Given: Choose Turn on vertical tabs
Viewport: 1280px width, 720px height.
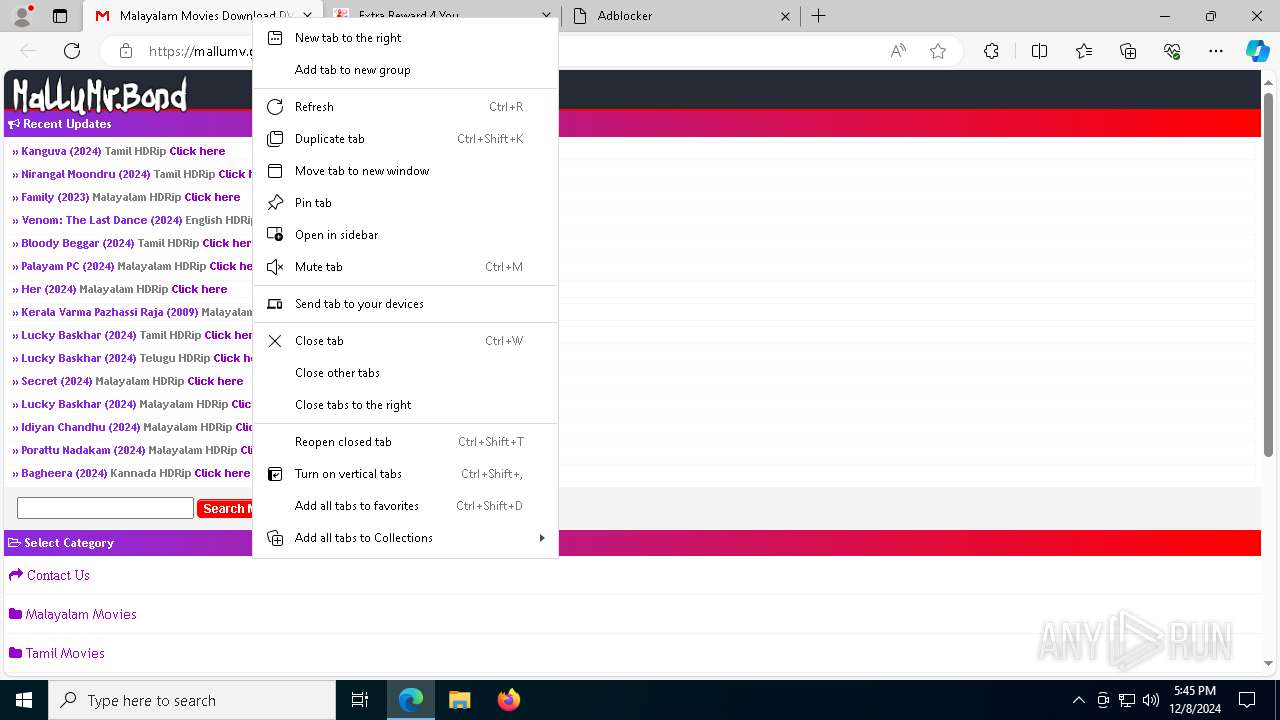Looking at the screenshot, I should [x=405, y=474].
